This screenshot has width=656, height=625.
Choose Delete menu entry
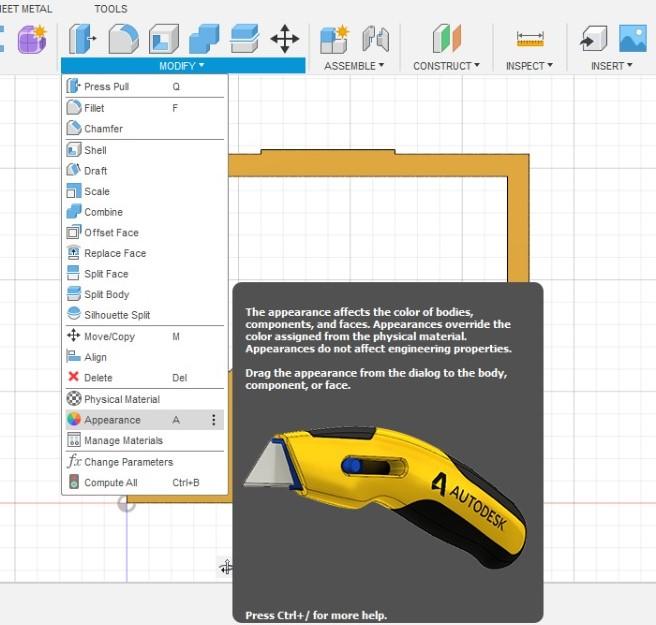tap(144, 377)
